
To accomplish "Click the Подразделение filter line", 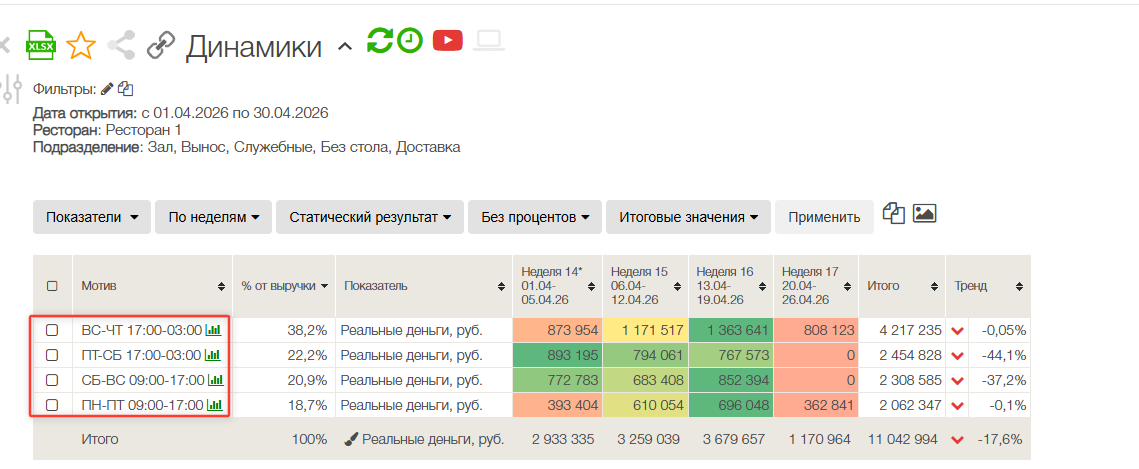I will coord(246,147).
